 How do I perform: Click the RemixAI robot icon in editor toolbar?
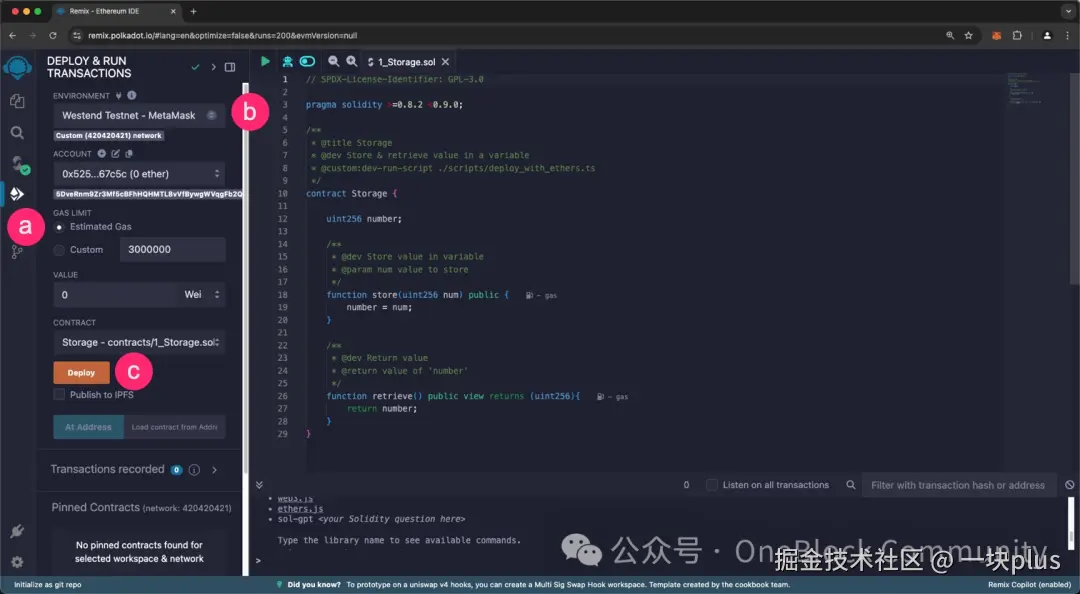coord(287,61)
